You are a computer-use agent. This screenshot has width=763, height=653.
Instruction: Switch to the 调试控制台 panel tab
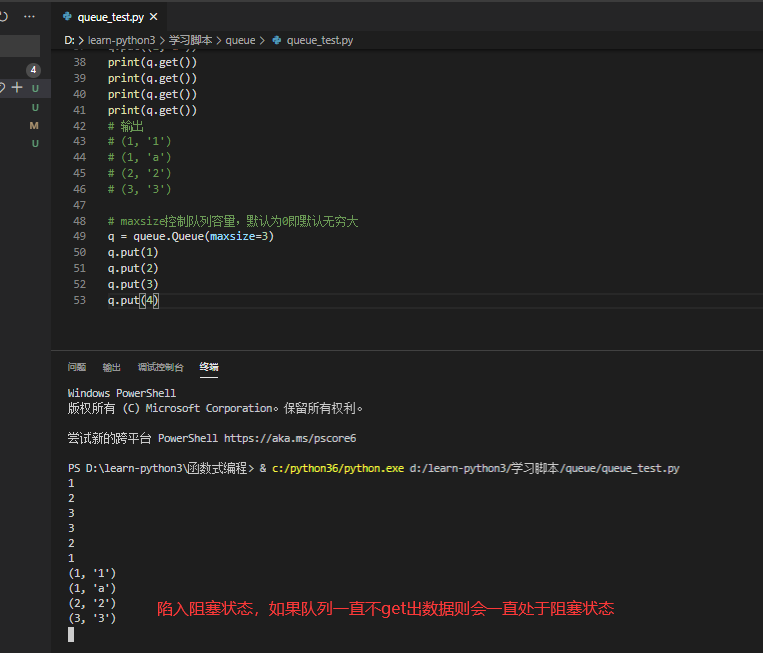click(161, 367)
